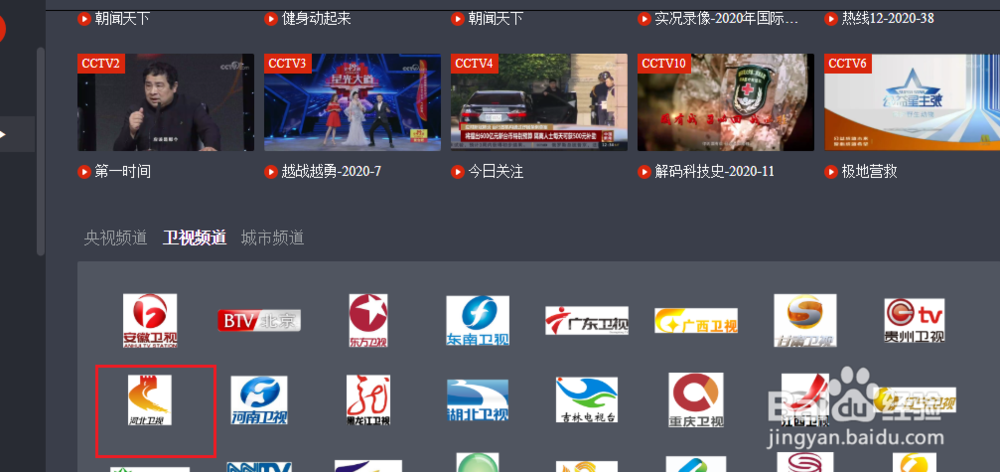Play the CCTV6 live thumbnail
Screen dimensions: 1000x472
point(912,102)
